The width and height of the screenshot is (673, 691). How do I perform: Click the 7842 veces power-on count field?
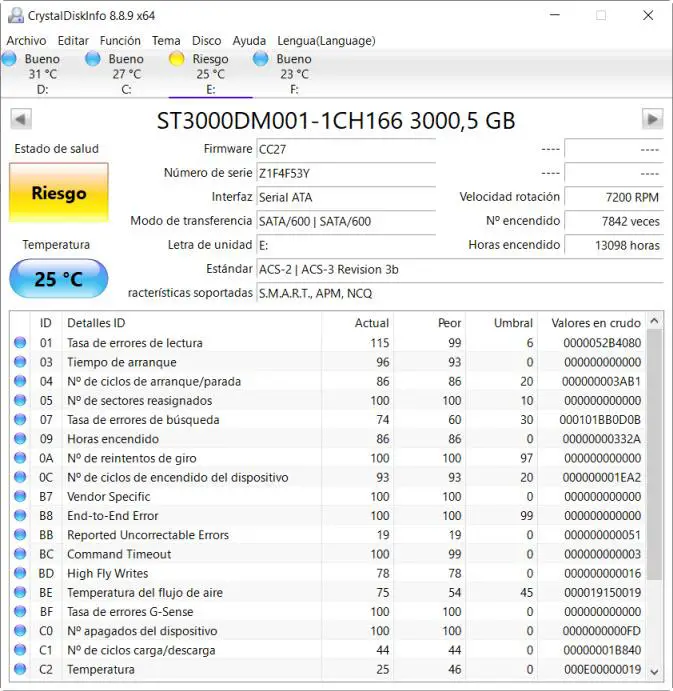click(x=614, y=221)
